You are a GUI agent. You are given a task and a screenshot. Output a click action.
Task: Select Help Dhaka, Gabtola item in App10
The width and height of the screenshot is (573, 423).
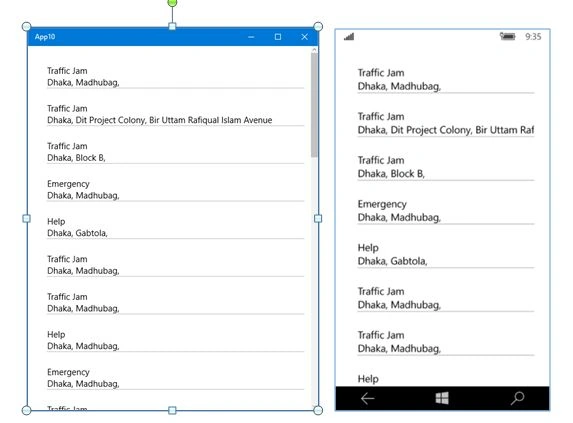[175, 227]
